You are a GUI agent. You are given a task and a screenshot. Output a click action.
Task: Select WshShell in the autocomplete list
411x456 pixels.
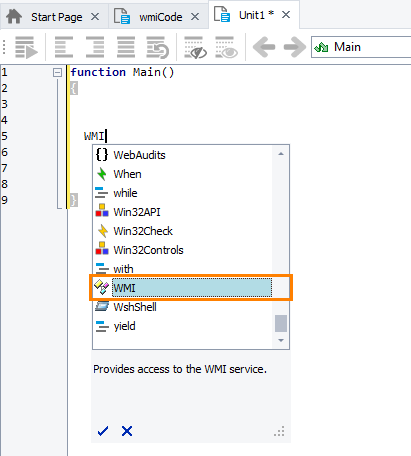(x=183, y=307)
